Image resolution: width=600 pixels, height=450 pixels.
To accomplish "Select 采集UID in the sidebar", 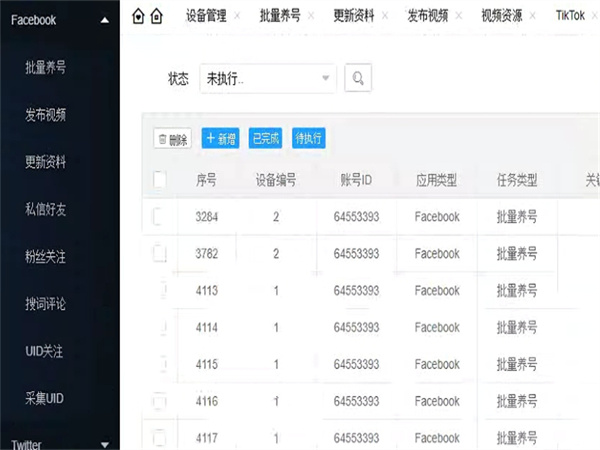I will tap(44, 398).
